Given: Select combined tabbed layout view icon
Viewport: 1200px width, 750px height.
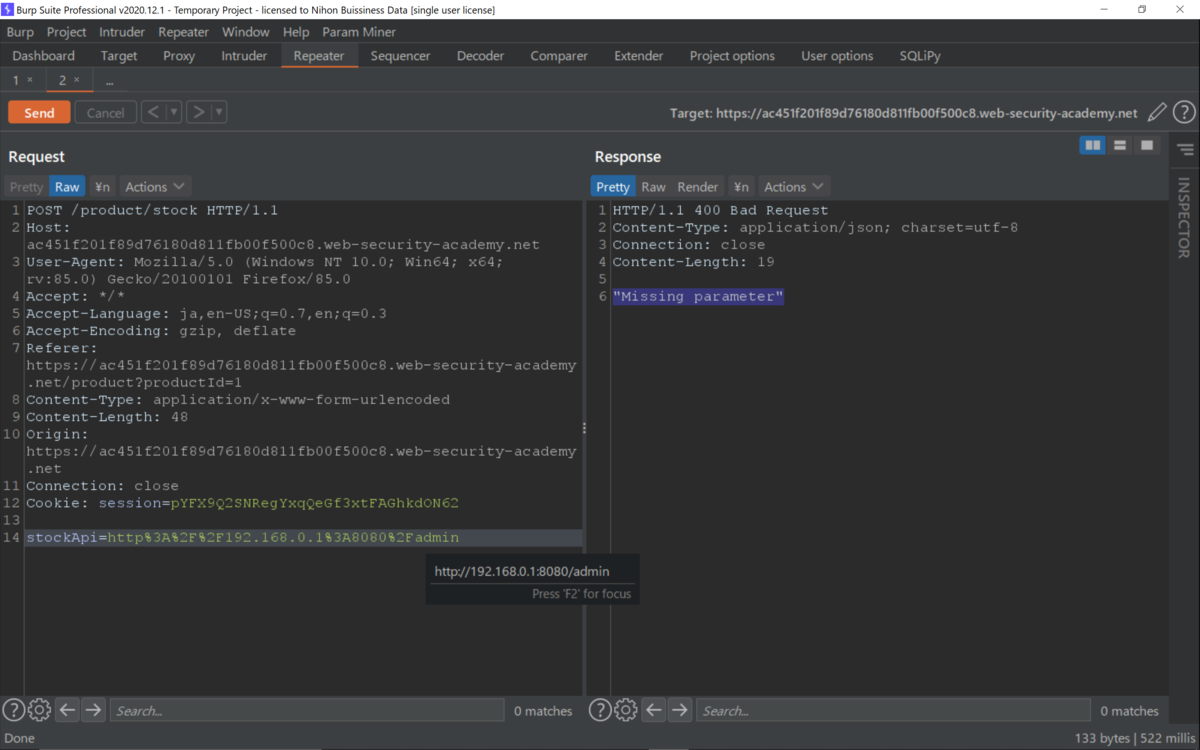Looking at the screenshot, I should click(1147, 146).
